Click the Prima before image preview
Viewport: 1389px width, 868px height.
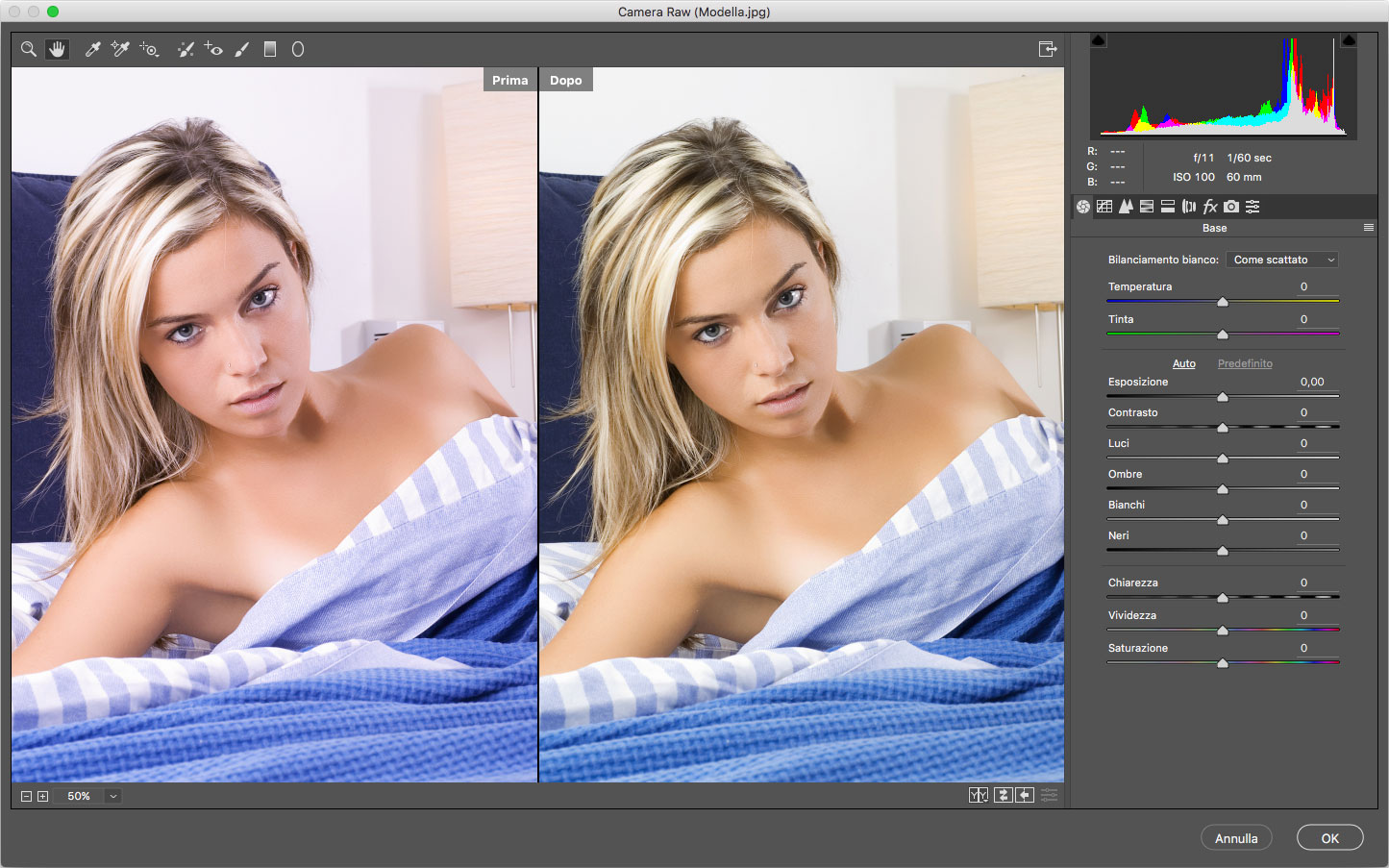274,424
